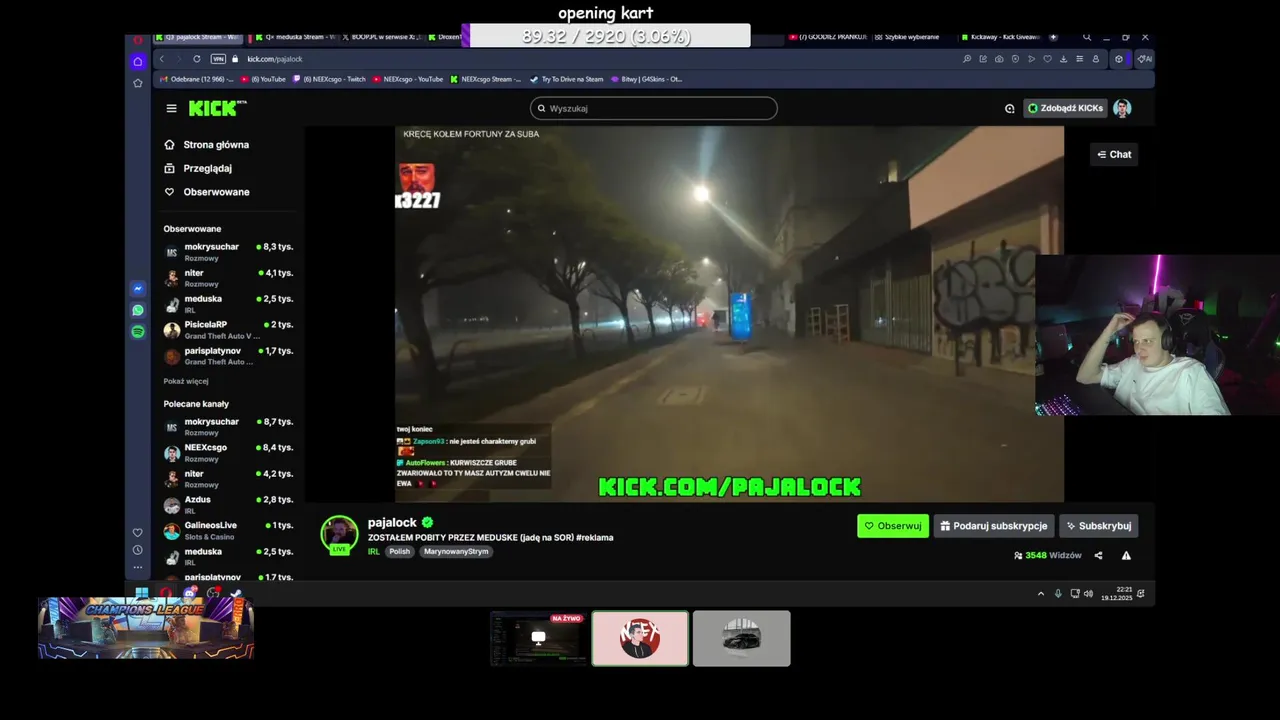Click taskbar microphone tray icon
The image size is (1280, 720).
(x=1058, y=594)
